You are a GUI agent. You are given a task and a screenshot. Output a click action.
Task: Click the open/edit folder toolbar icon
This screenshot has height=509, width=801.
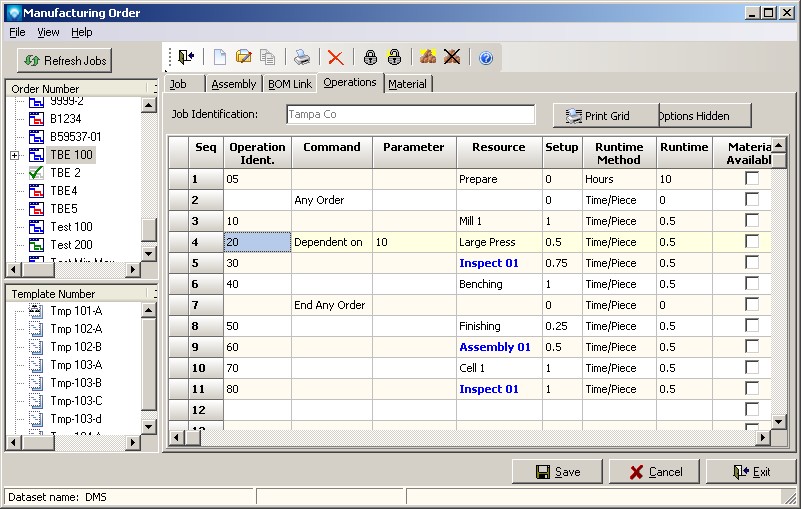click(x=244, y=58)
